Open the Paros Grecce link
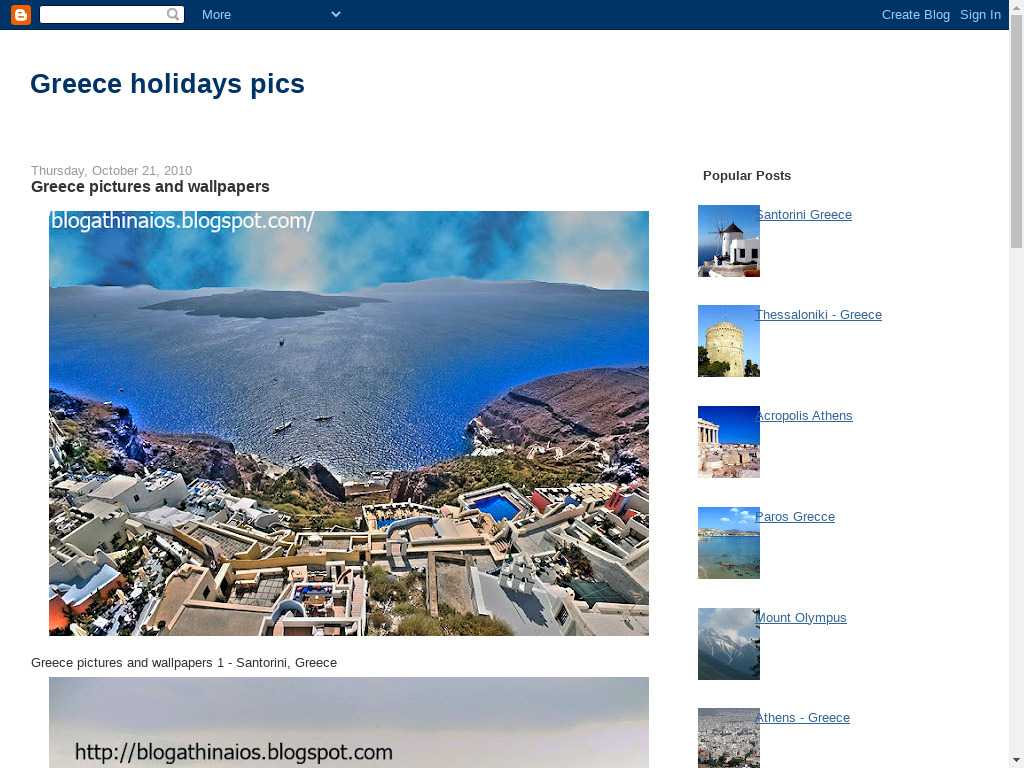Viewport: 1024px width, 768px height. 795,517
